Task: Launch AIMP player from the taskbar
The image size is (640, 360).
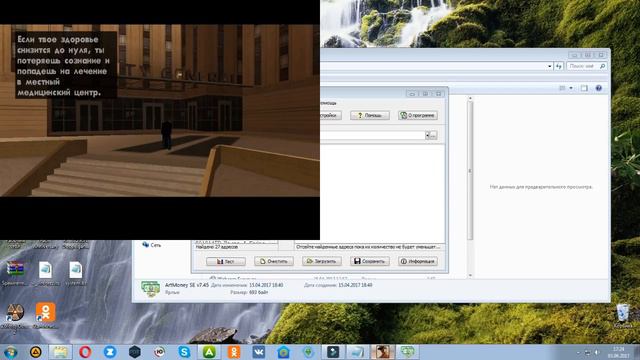Action: pos(36,352)
